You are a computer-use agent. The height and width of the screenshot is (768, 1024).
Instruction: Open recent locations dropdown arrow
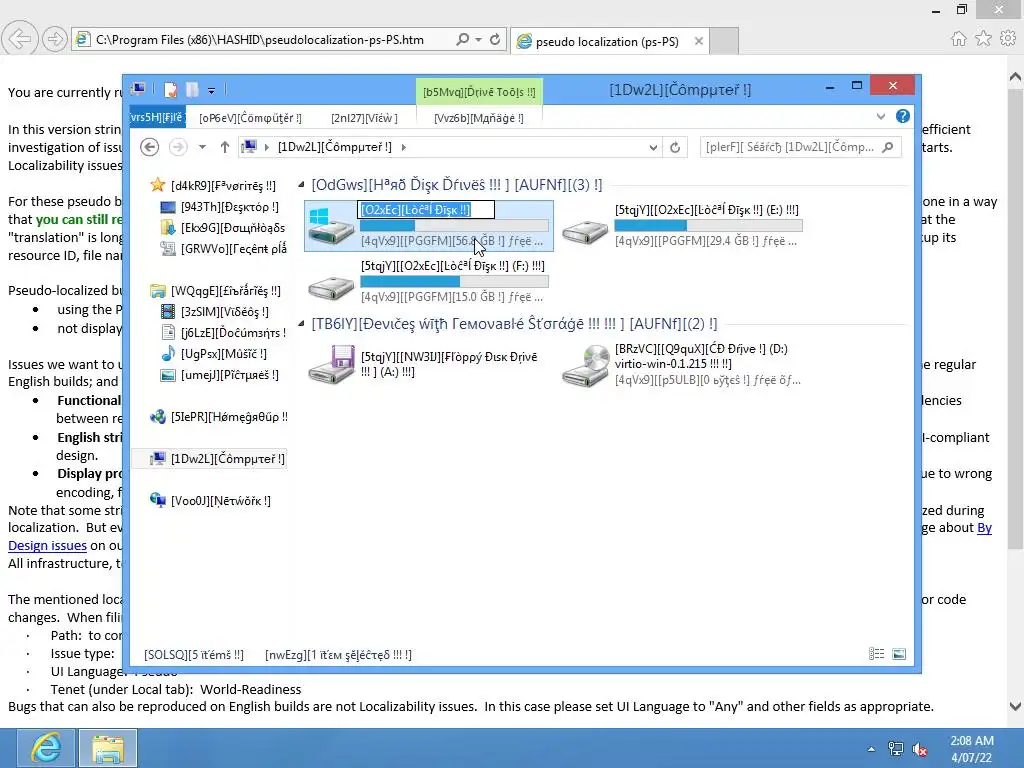[x=202, y=147]
